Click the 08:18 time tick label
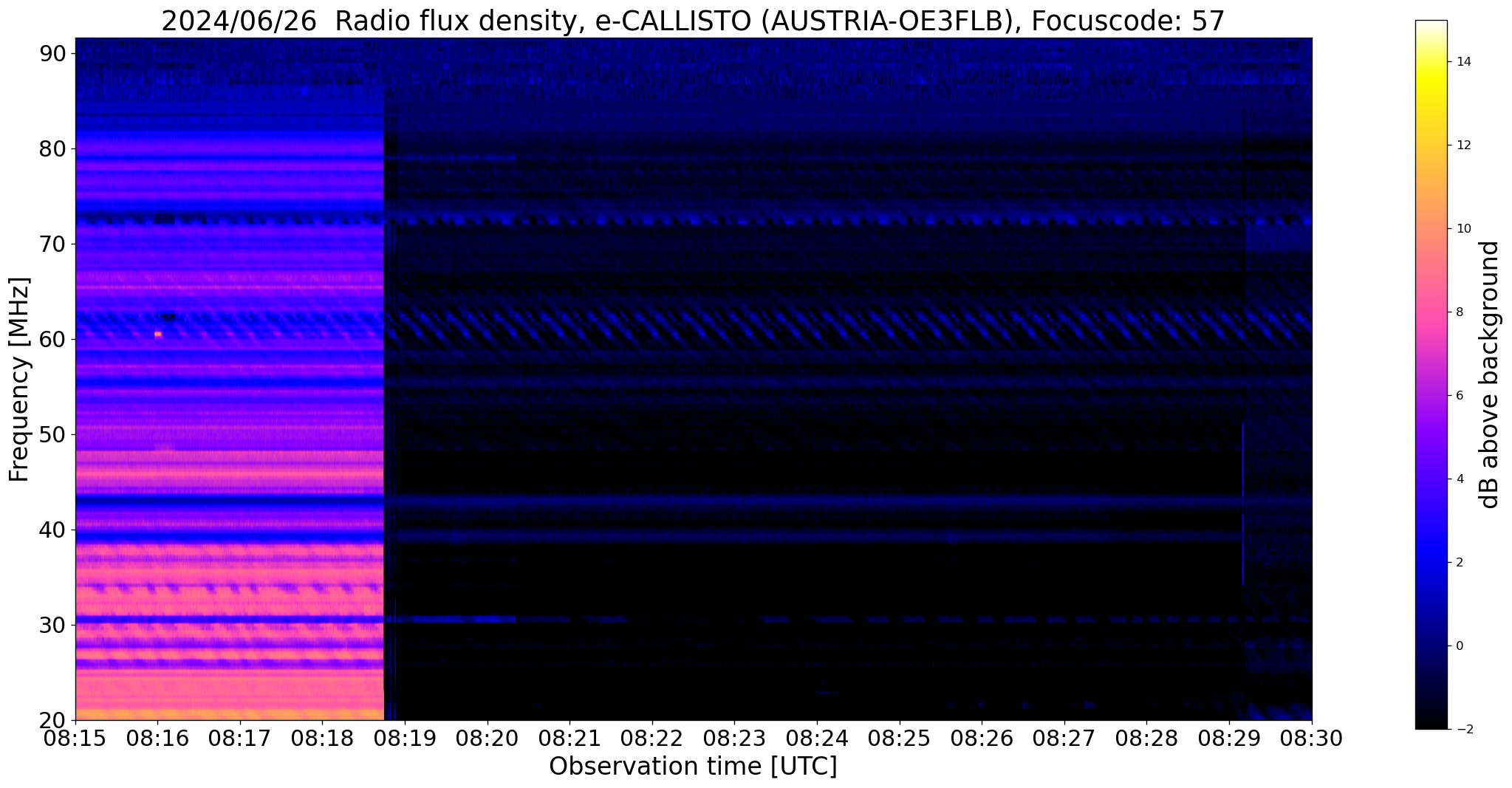The width and height of the screenshot is (1512, 788). [322, 738]
